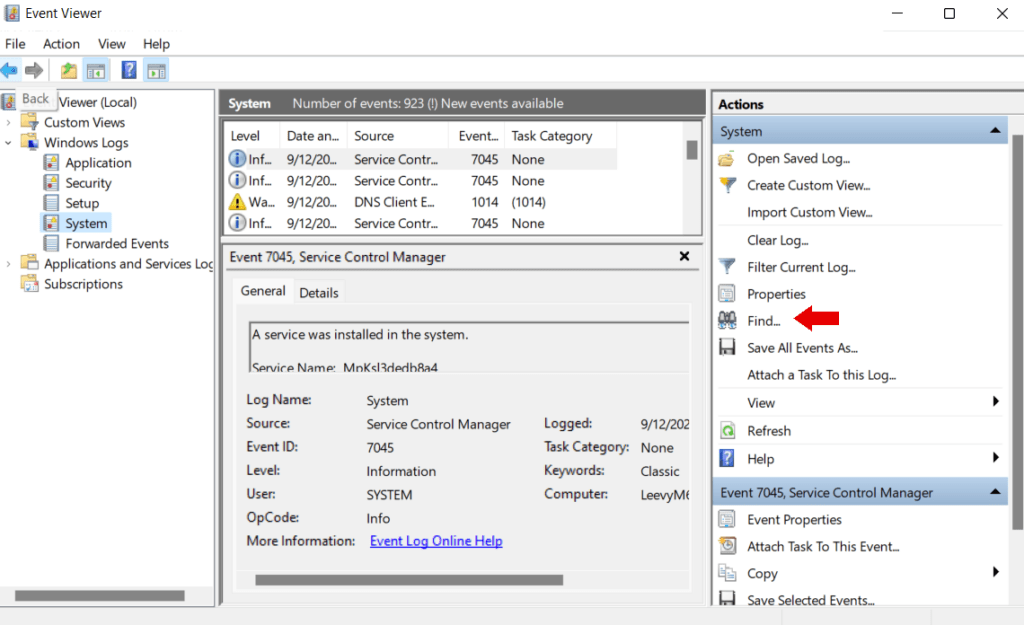The image size is (1024, 625).
Task: Copy the selected event
Action: point(761,573)
